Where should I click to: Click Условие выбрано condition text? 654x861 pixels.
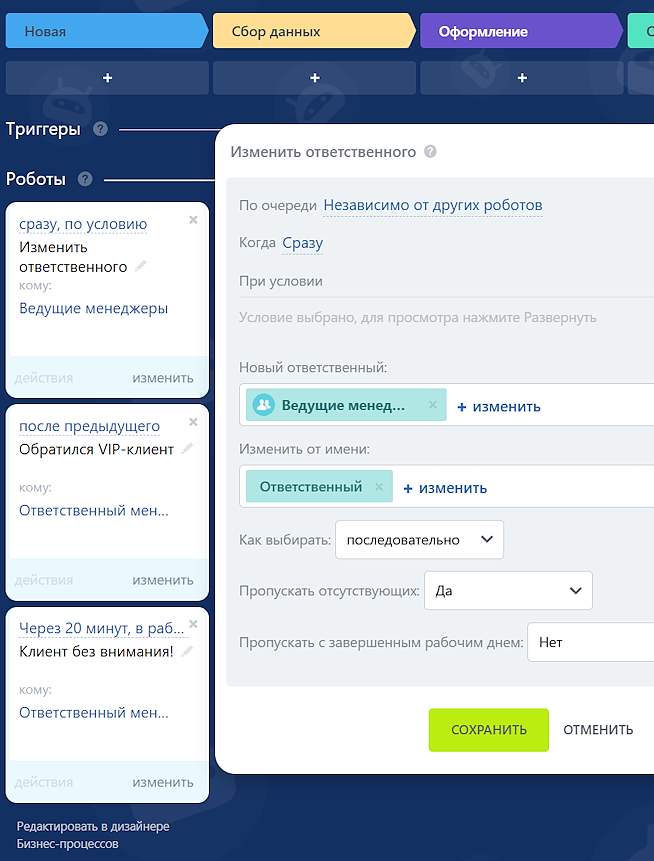(418, 317)
